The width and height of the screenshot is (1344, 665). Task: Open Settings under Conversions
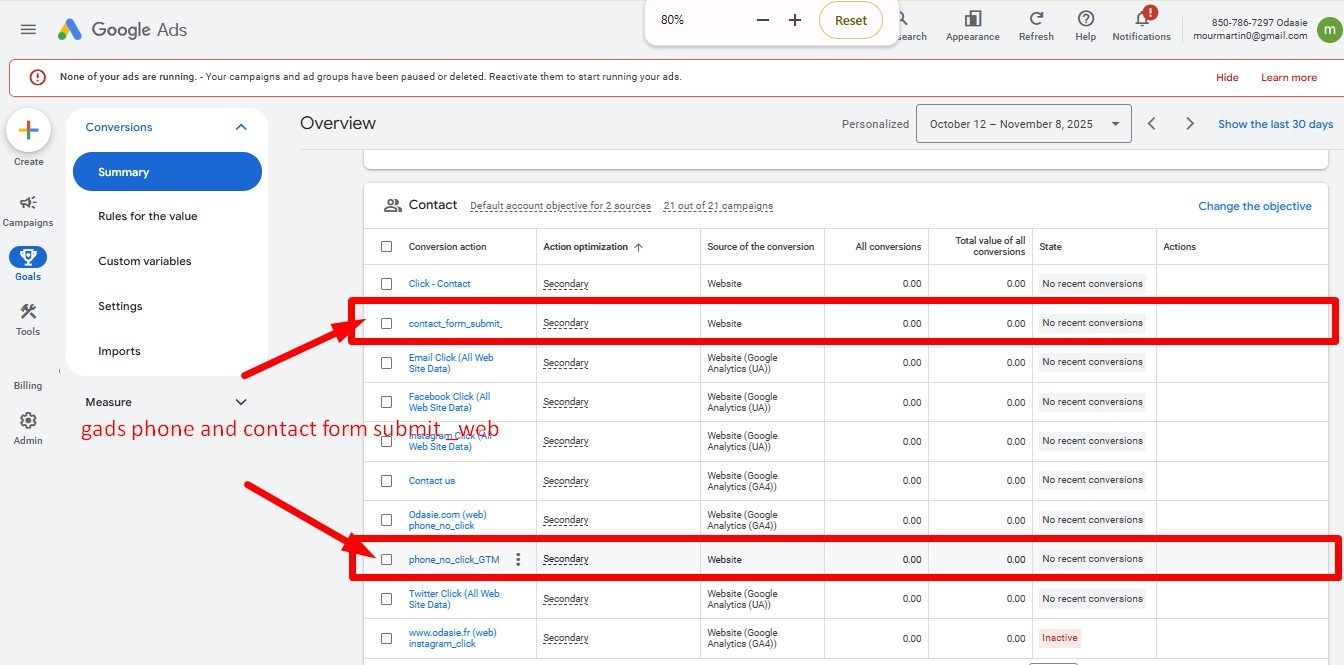(120, 306)
